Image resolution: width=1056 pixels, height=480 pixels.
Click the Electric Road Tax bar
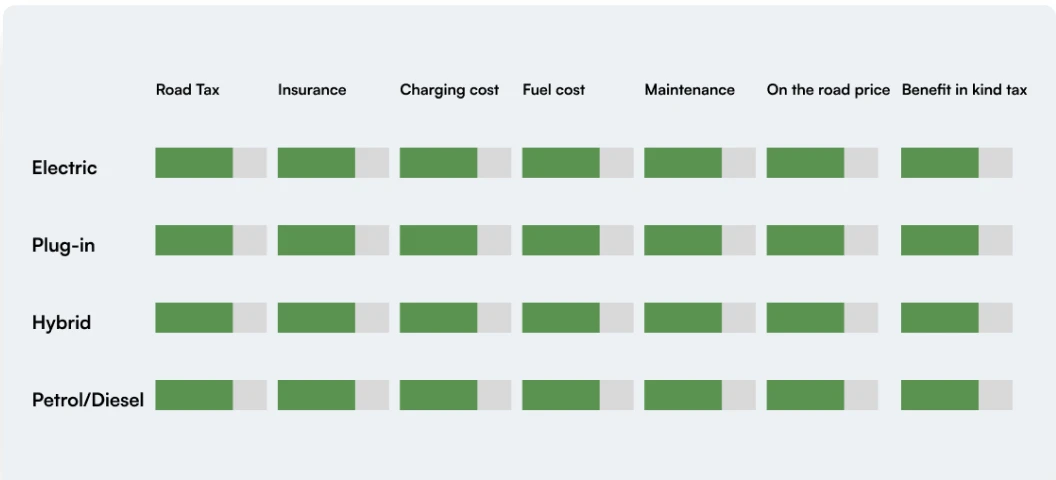pos(211,163)
